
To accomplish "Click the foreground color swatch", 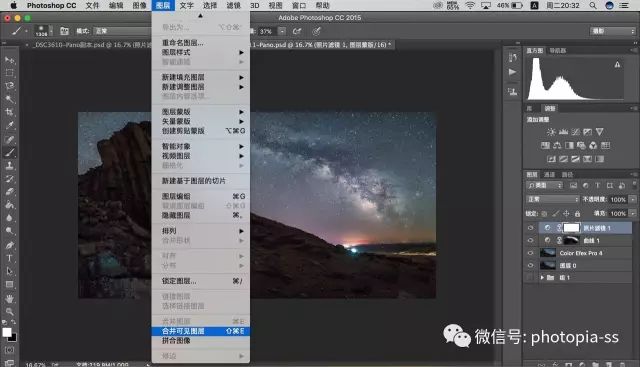I will (7, 332).
